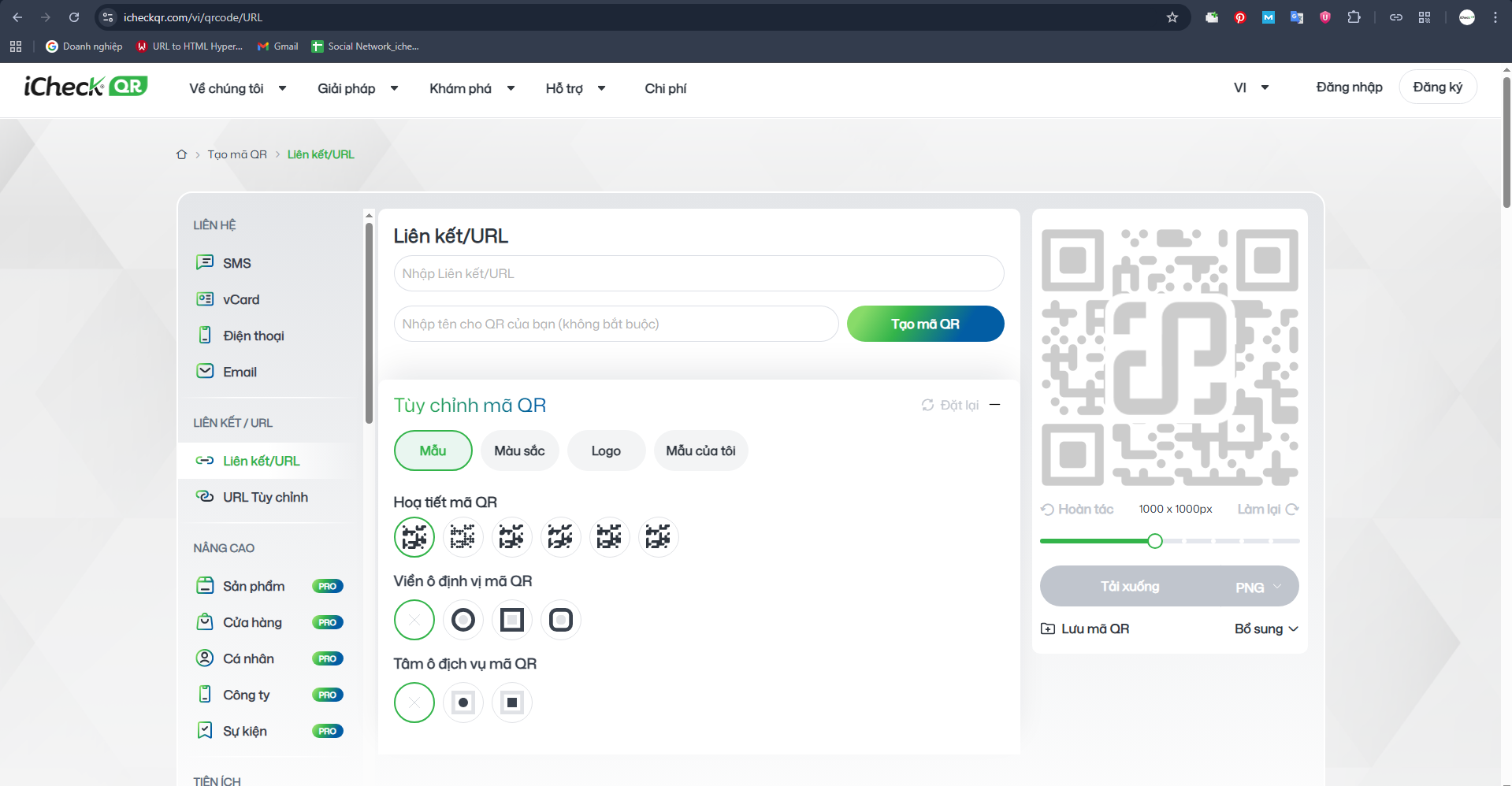Screen dimensions: 1512x786
Task: Select the square center for position marker
Action: pos(512,703)
